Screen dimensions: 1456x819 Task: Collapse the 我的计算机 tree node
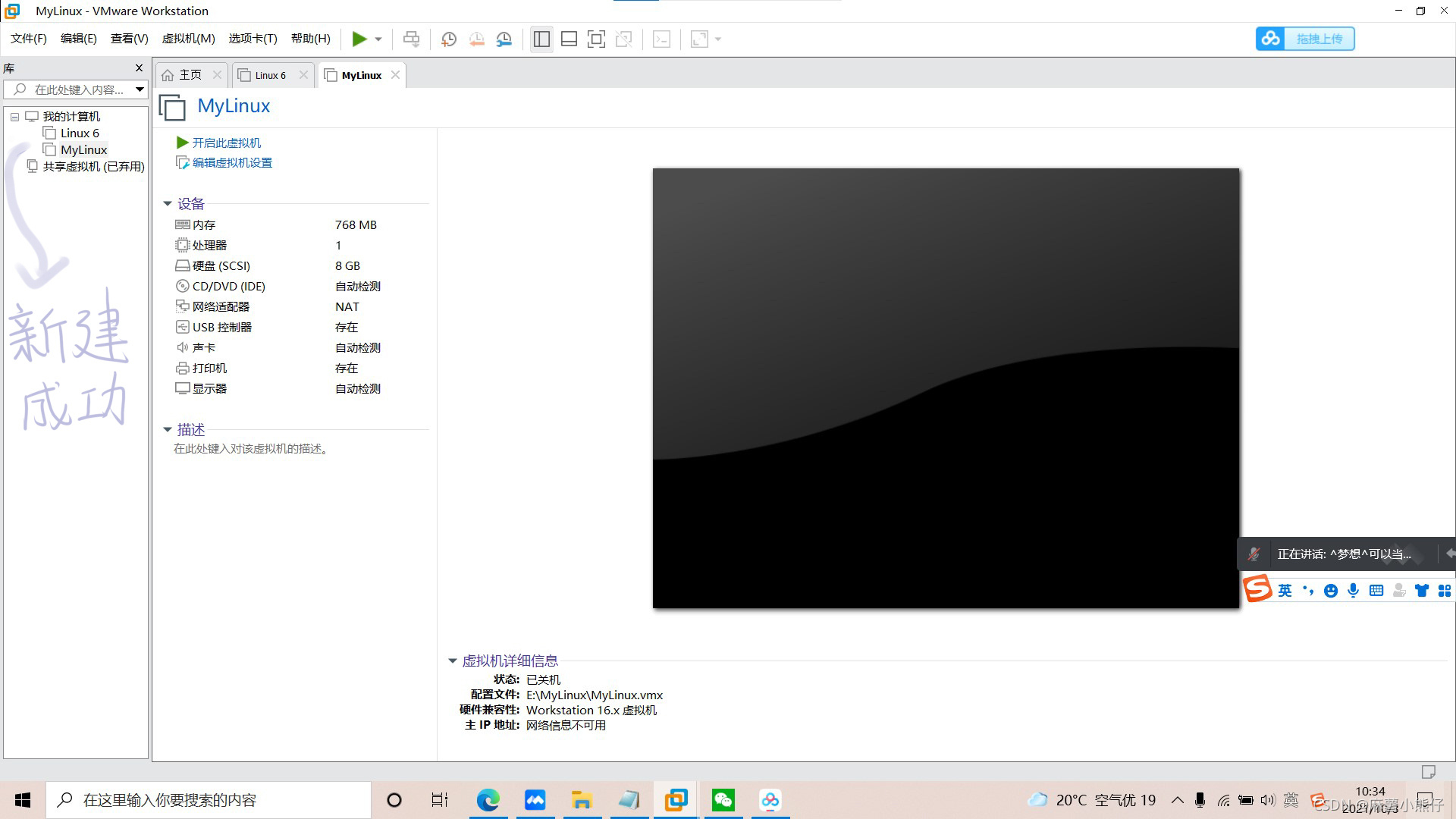pyautogui.click(x=14, y=117)
